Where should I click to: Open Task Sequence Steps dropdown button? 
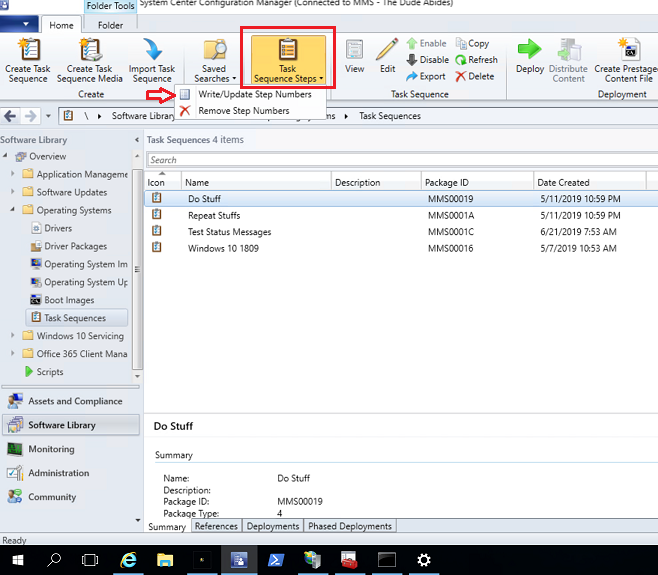(x=288, y=59)
